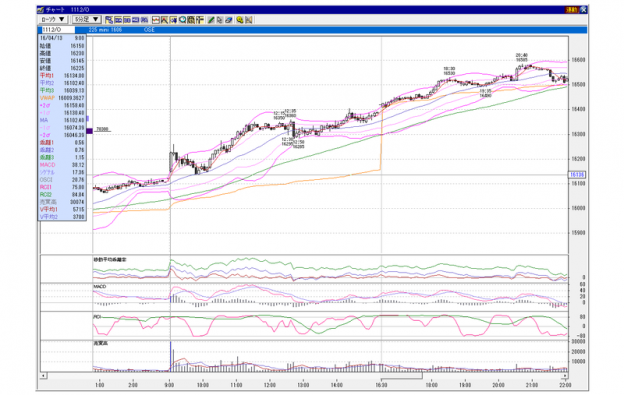This screenshot has height=395, width=624.
Task: Toggle the 連動 link button in title bar
Action: tap(572, 9)
